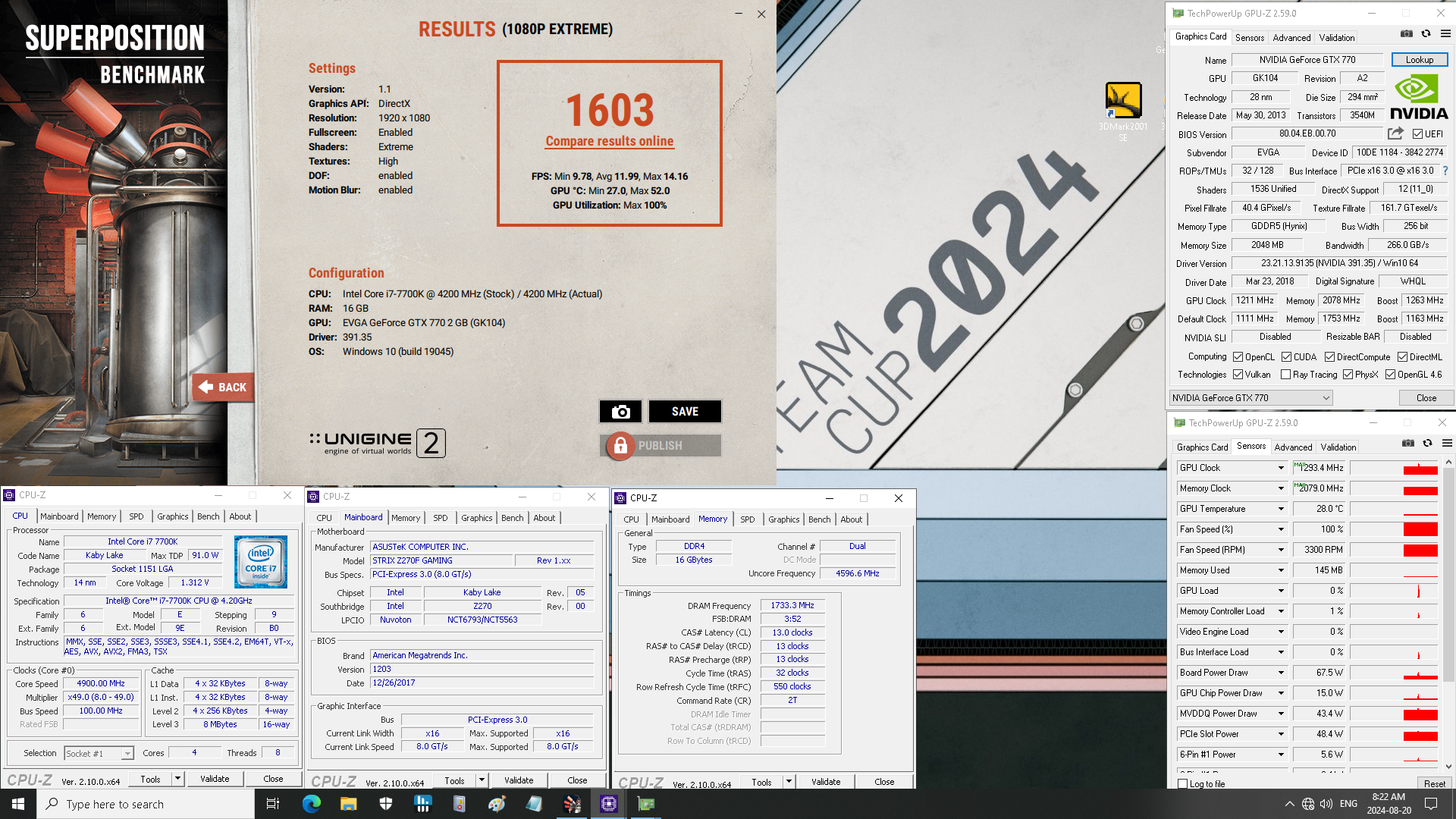
Task: Enable the Log to file checkbox
Action: 1183,784
